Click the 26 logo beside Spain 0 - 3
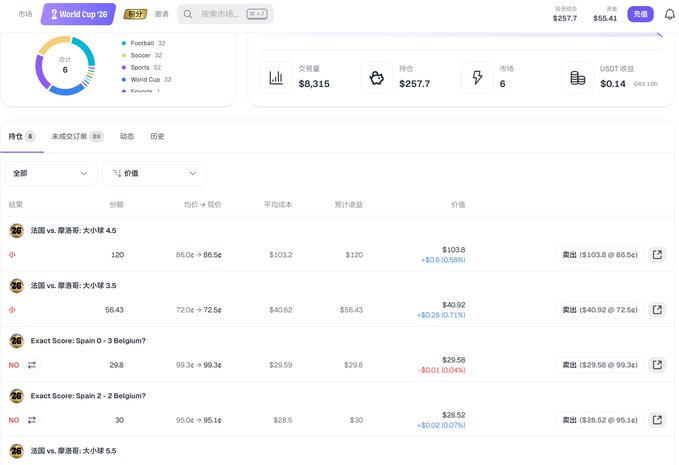679x465 pixels. pos(16,341)
